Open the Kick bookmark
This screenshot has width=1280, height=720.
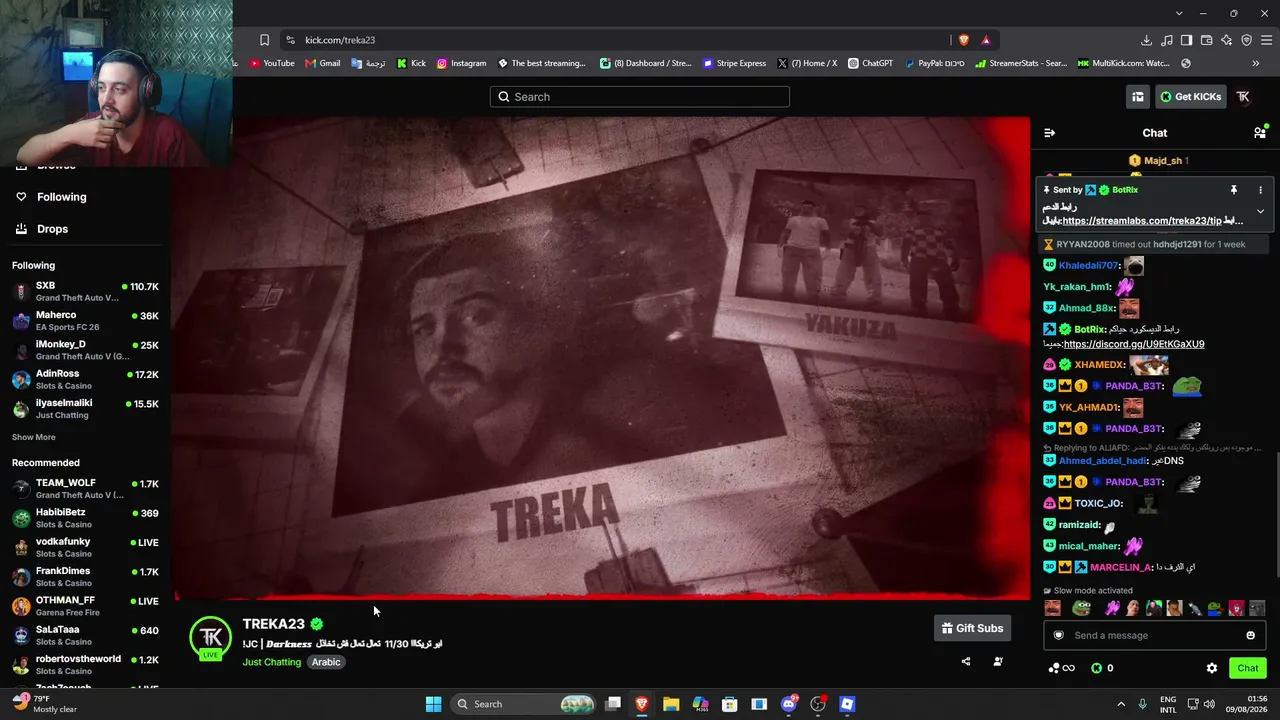[x=411, y=63]
